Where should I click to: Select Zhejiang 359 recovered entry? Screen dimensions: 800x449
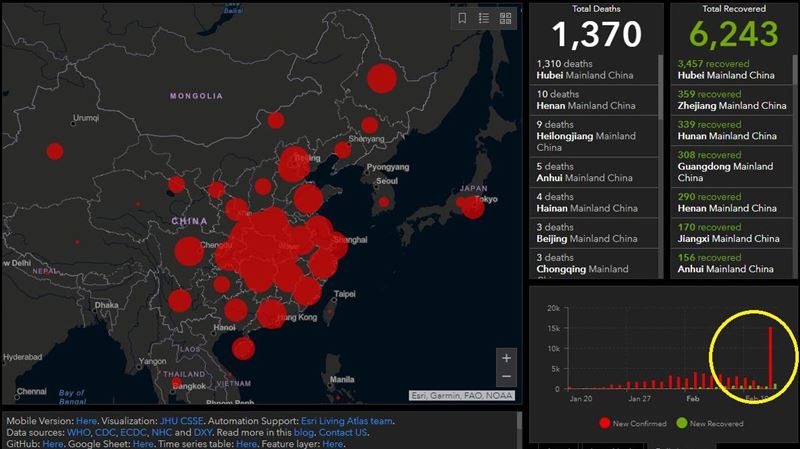point(732,100)
